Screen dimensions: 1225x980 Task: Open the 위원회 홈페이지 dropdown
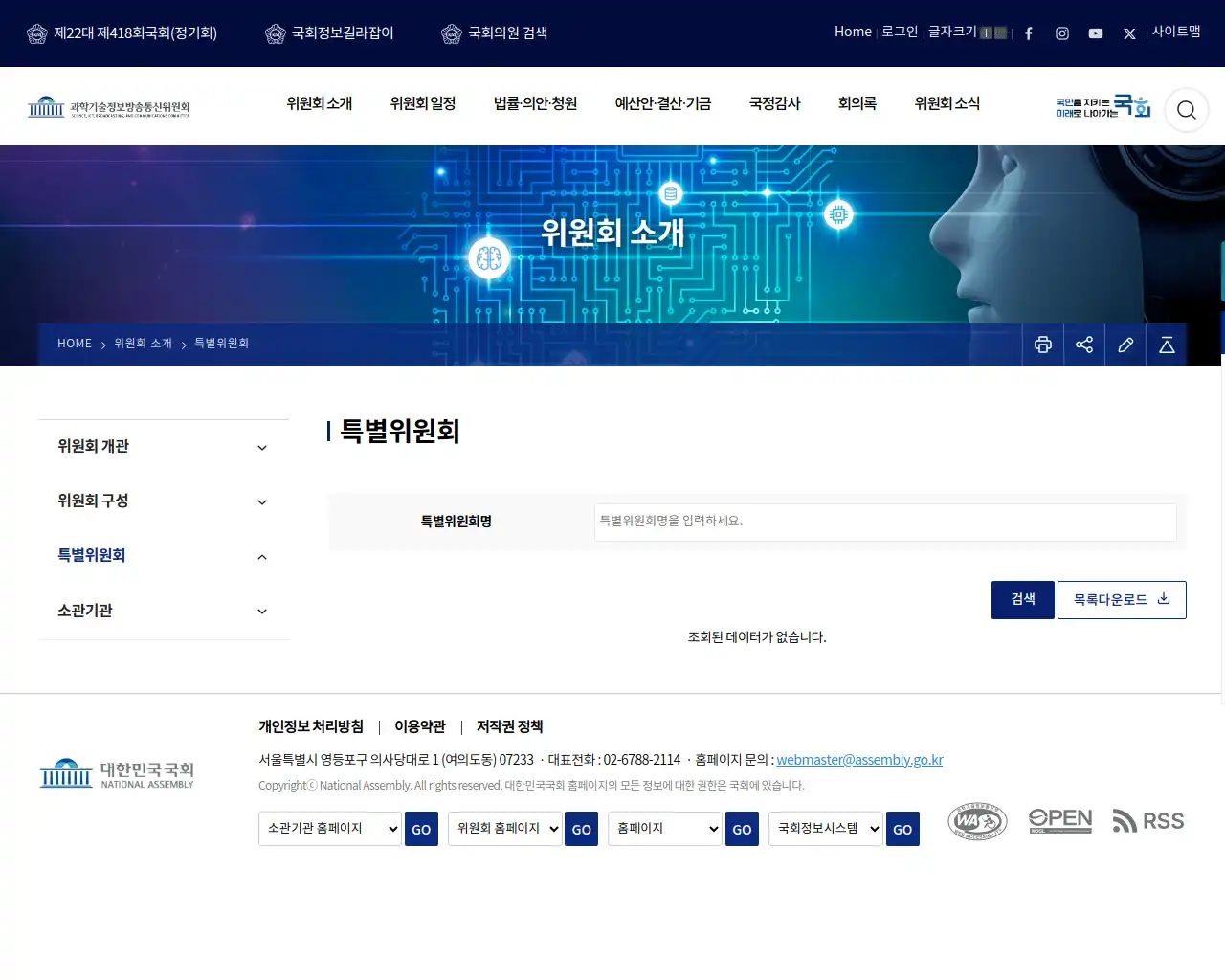[505, 829]
